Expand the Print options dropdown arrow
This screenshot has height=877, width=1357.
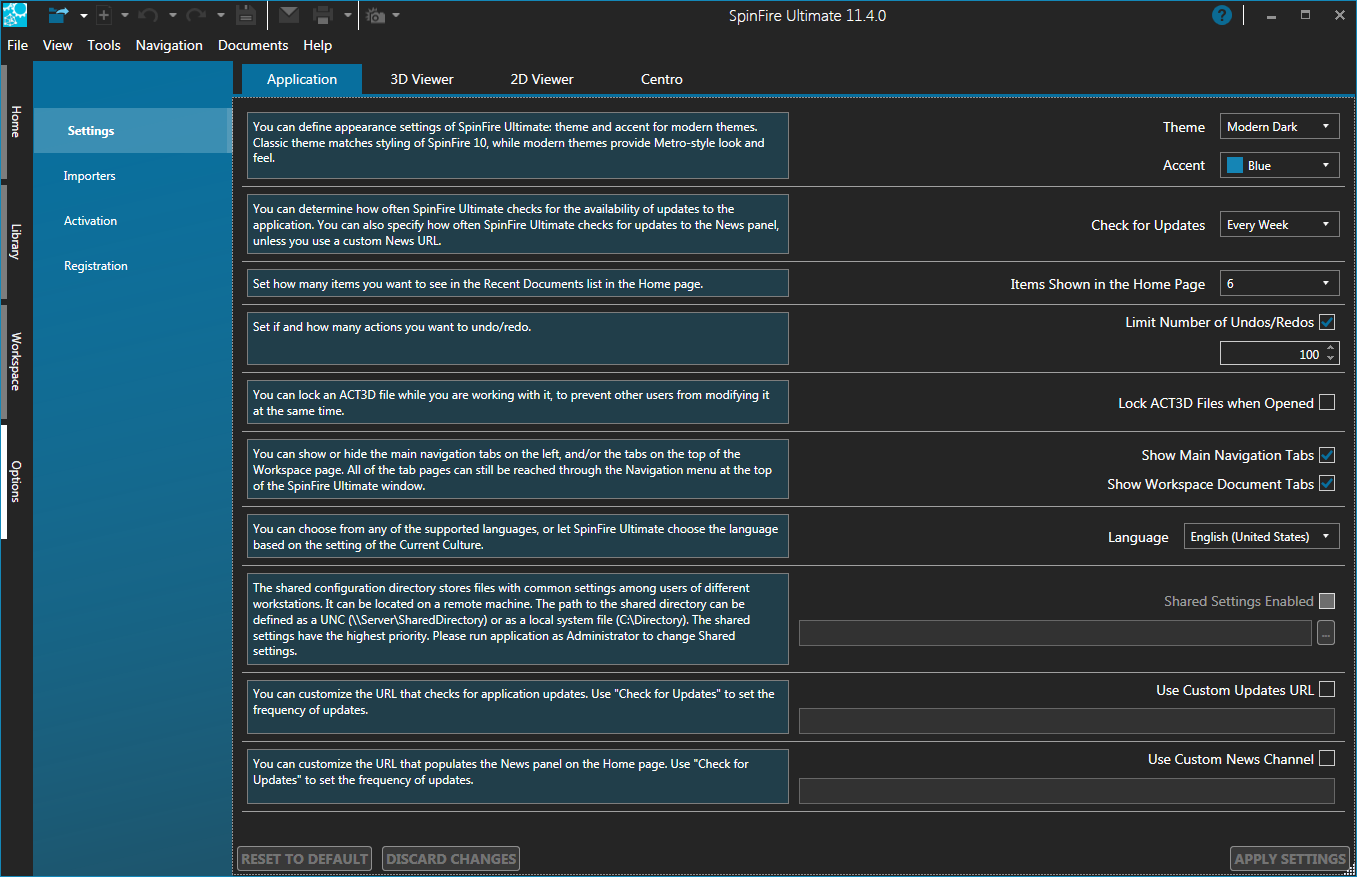click(x=347, y=16)
